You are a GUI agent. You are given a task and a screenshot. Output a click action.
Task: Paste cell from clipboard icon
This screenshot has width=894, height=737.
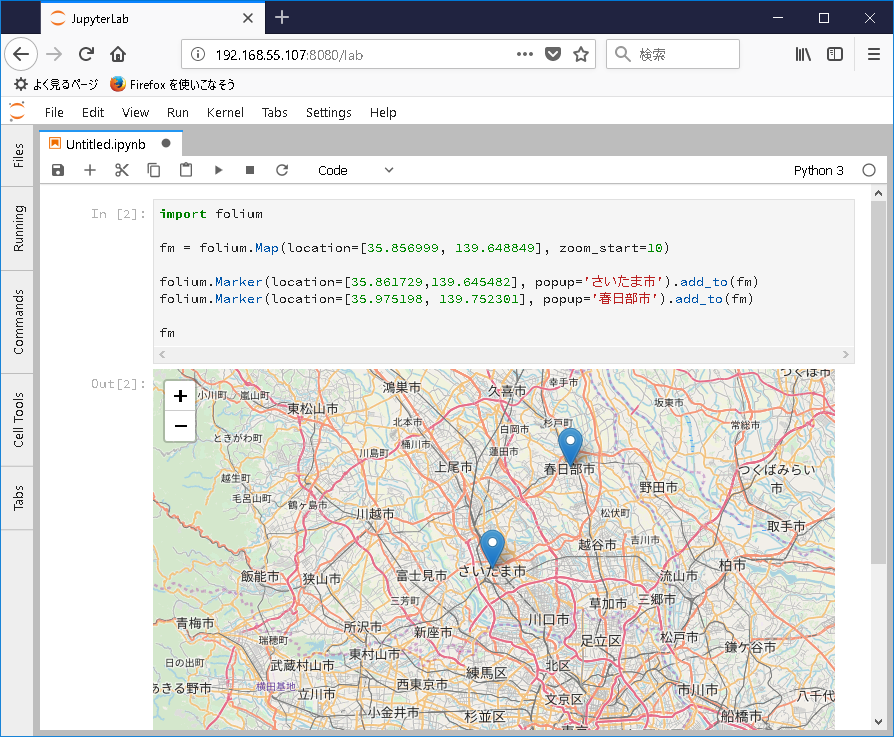[x=186, y=170]
